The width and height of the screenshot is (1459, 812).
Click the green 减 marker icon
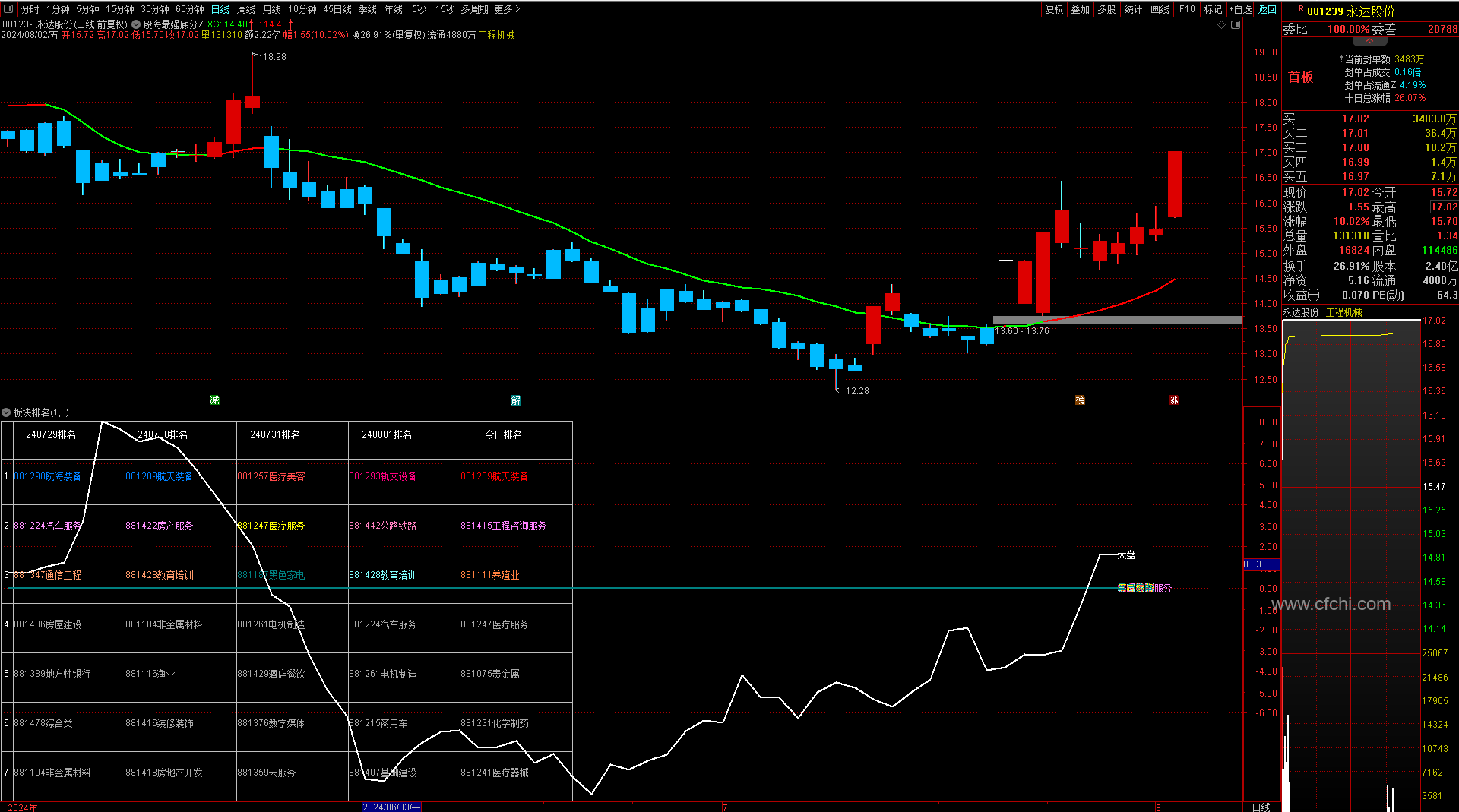pos(214,400)
